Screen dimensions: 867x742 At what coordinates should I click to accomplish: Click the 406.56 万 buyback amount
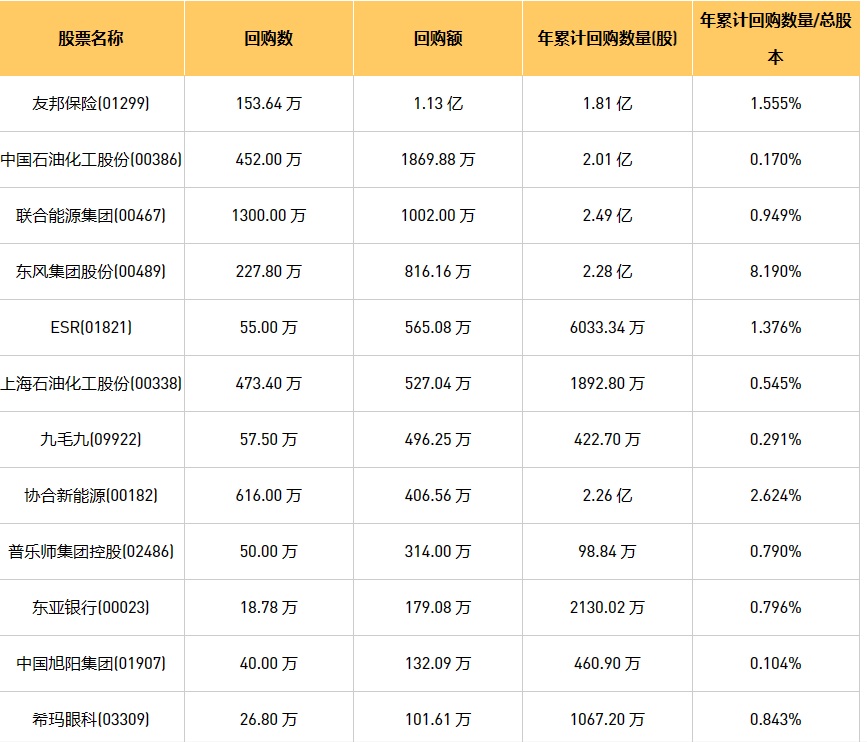click(438, 495)
